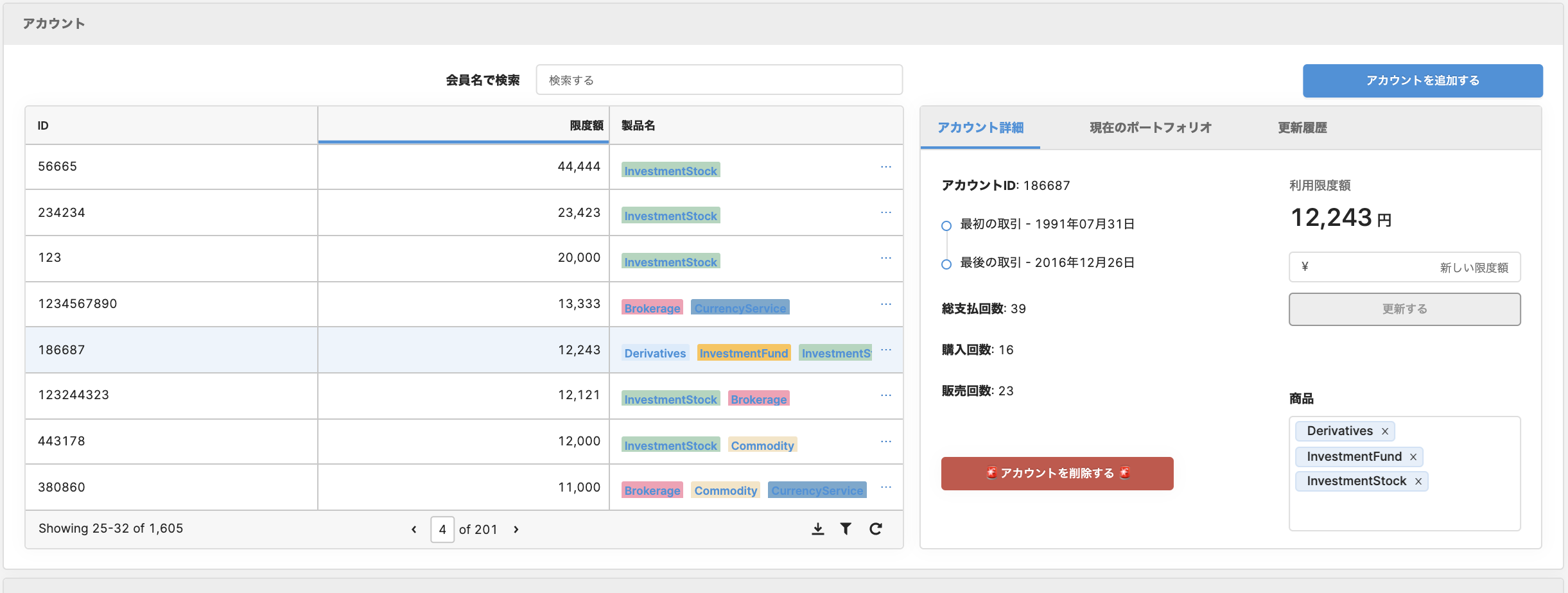Open the 更新履歴 tab
1568x593 pixels.
(x=1302, y=128)
